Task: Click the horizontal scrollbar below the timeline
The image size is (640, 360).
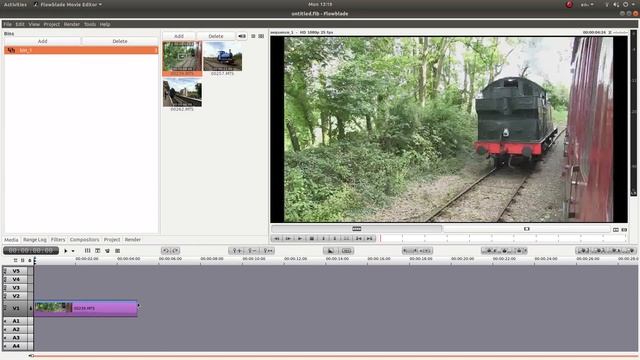Action: click(335, 356)
